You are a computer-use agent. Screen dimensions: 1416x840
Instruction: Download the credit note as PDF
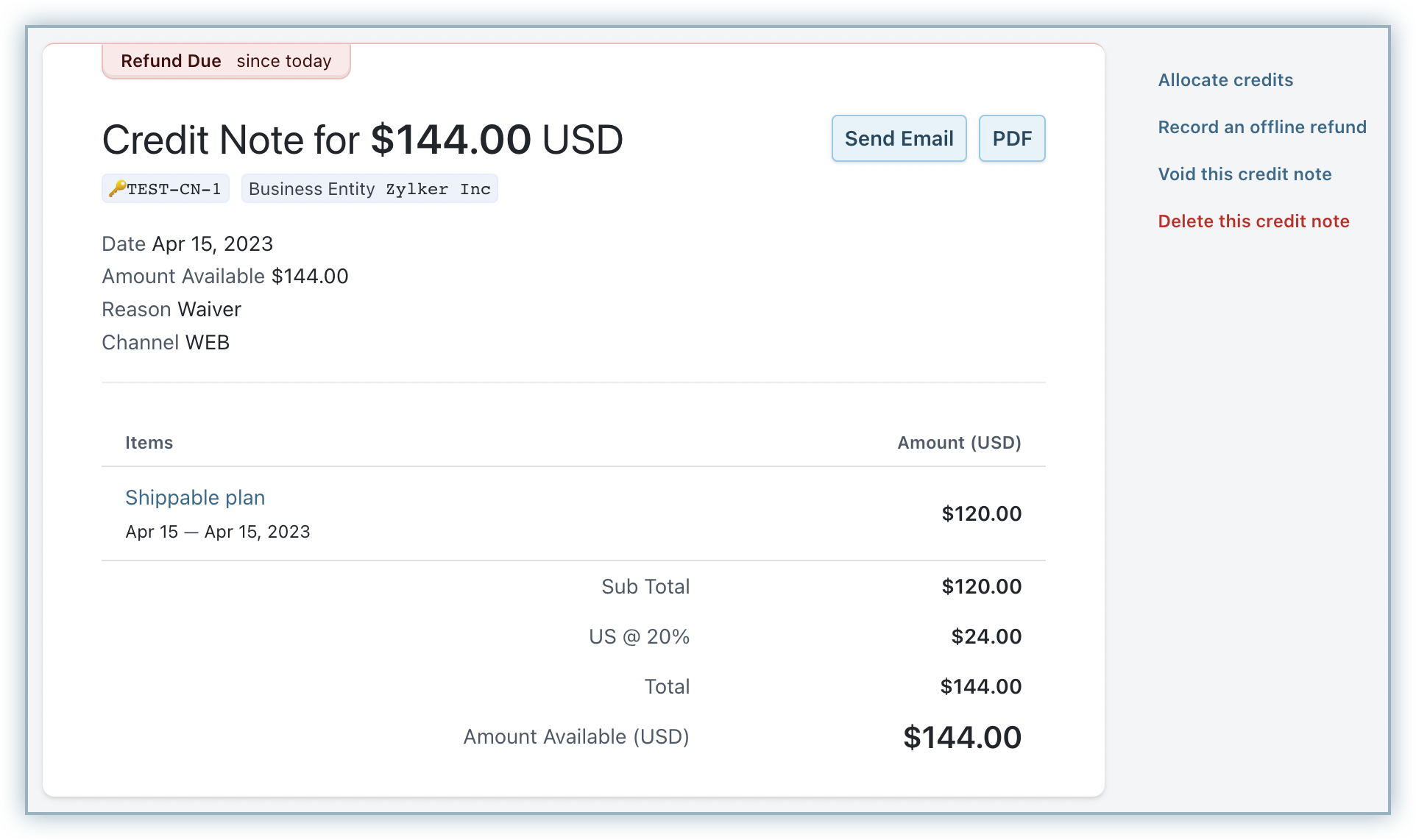point(1012,138)
